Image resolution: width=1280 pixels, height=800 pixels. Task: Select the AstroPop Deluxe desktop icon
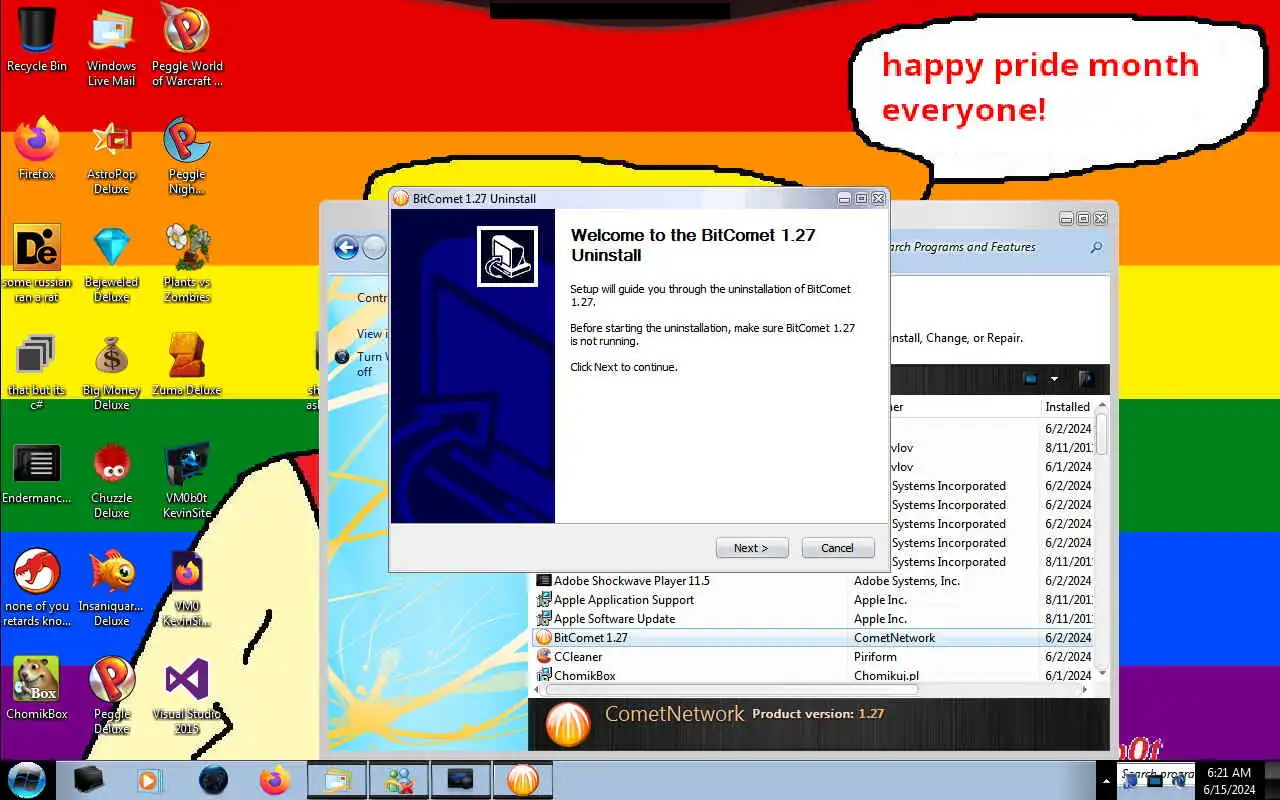click(x=111, y=155)
